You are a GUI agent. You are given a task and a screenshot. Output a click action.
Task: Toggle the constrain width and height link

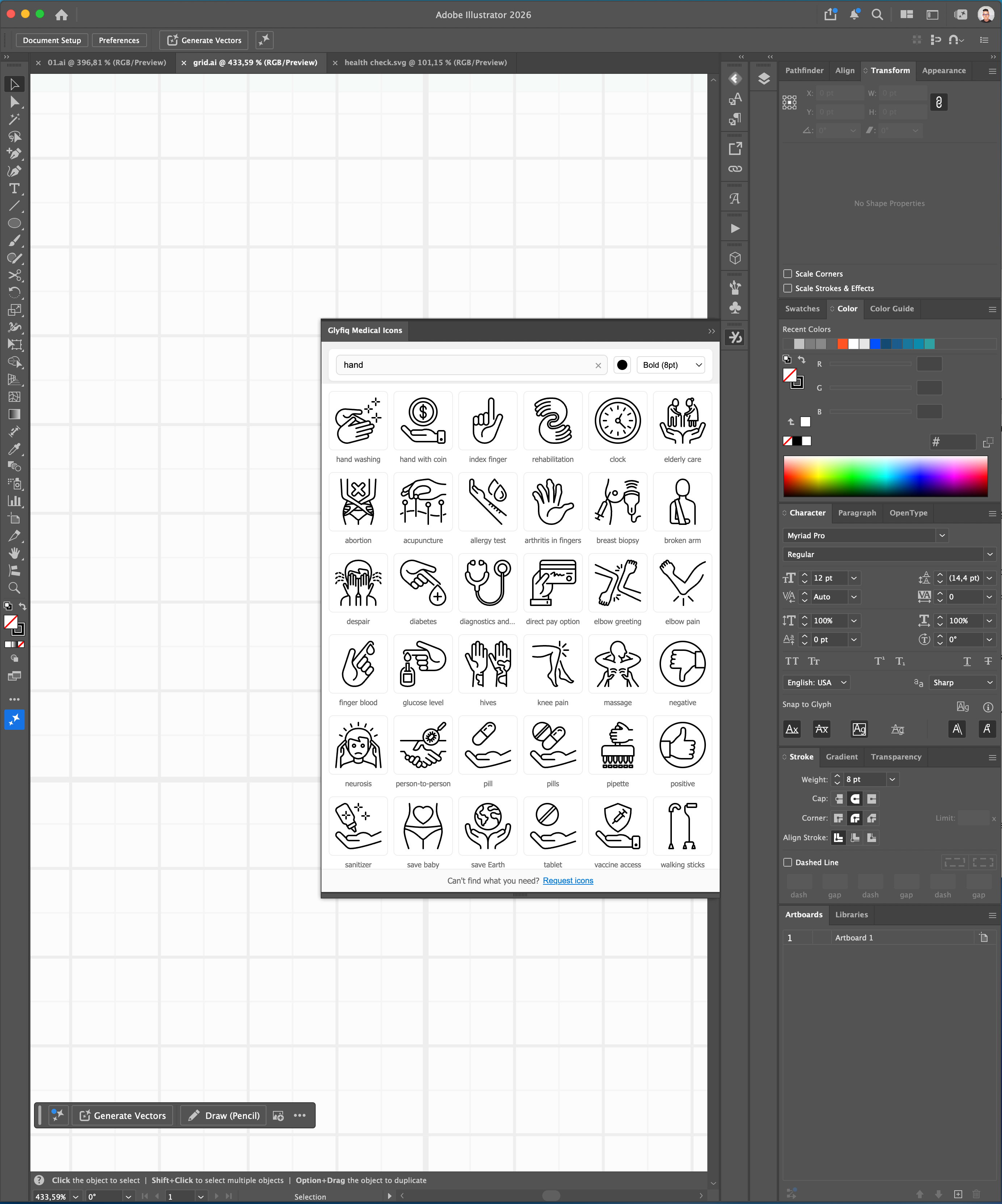point(938,102)
